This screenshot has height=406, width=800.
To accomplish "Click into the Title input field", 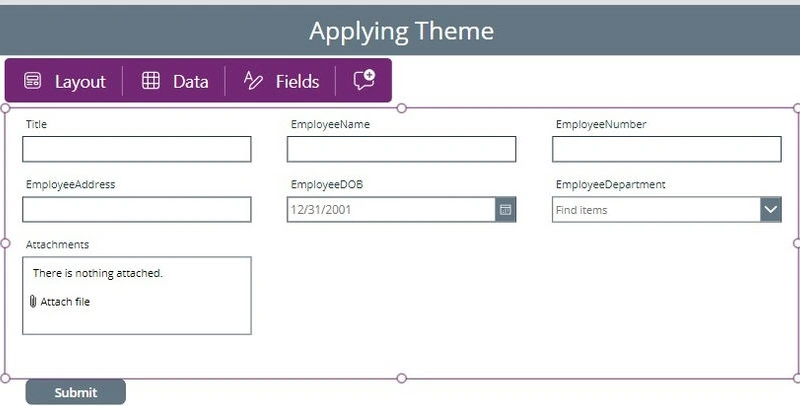I will pyautogui.click(x=137, y=149).
